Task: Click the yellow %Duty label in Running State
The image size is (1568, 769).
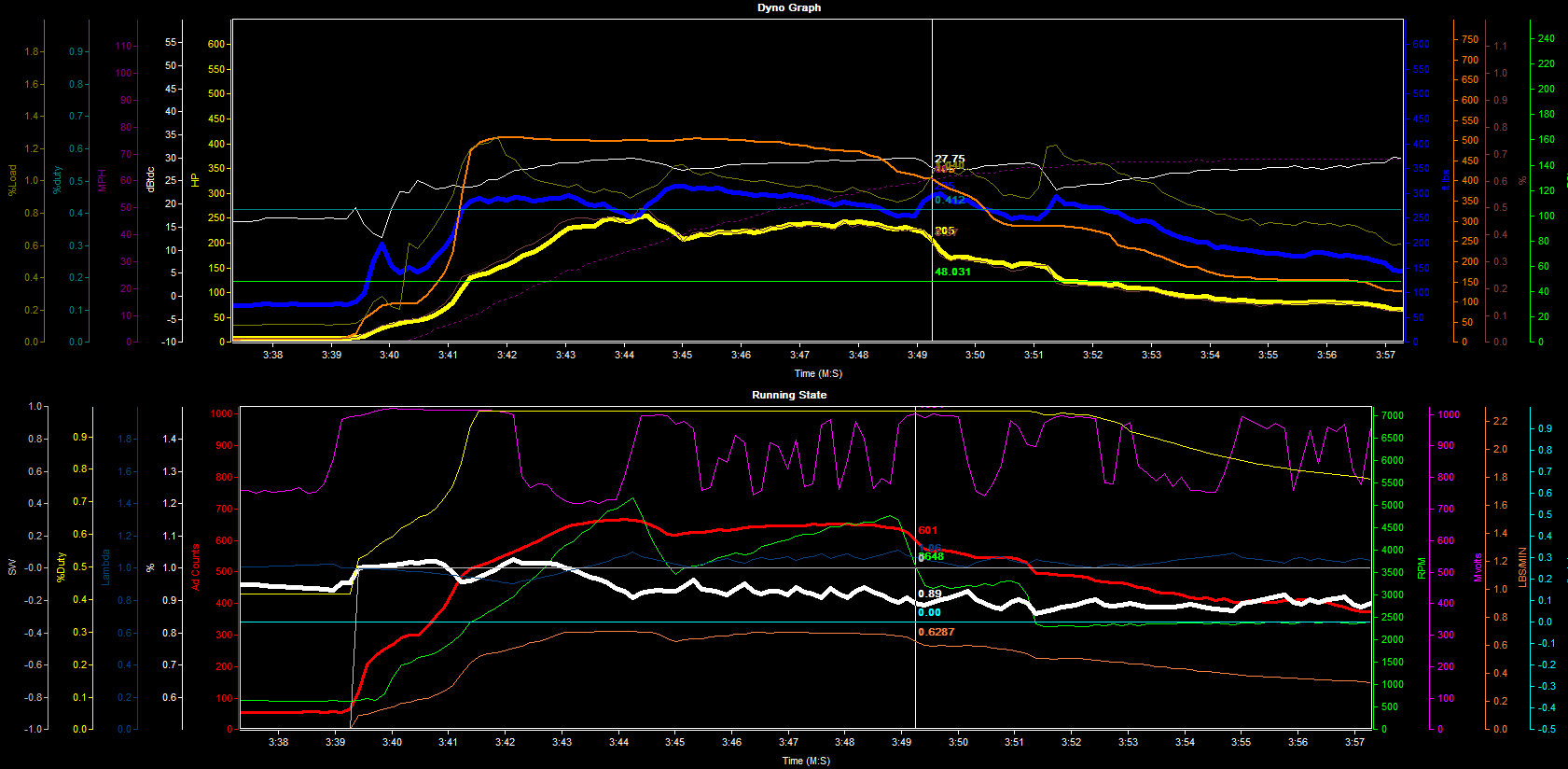Action: point(61,567)
